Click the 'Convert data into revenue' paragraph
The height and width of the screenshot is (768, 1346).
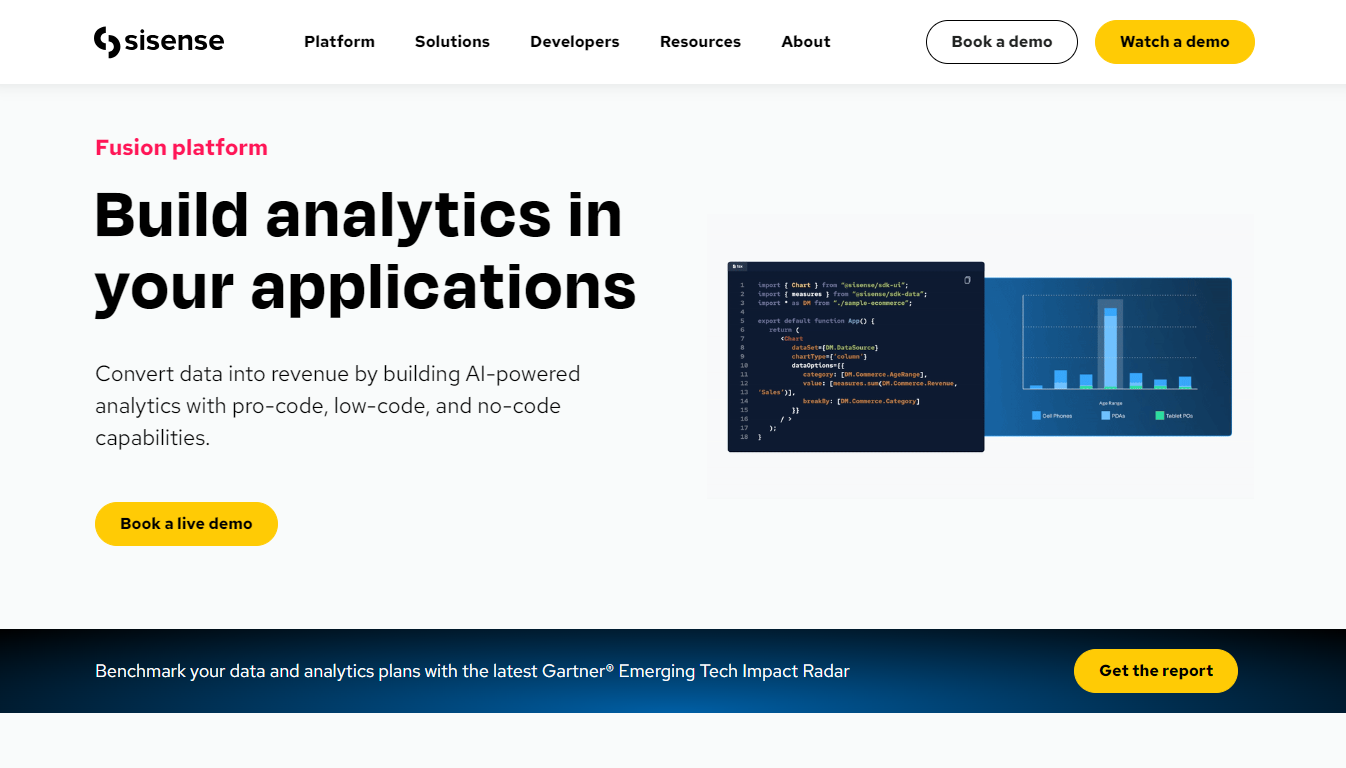coord(338,406)
